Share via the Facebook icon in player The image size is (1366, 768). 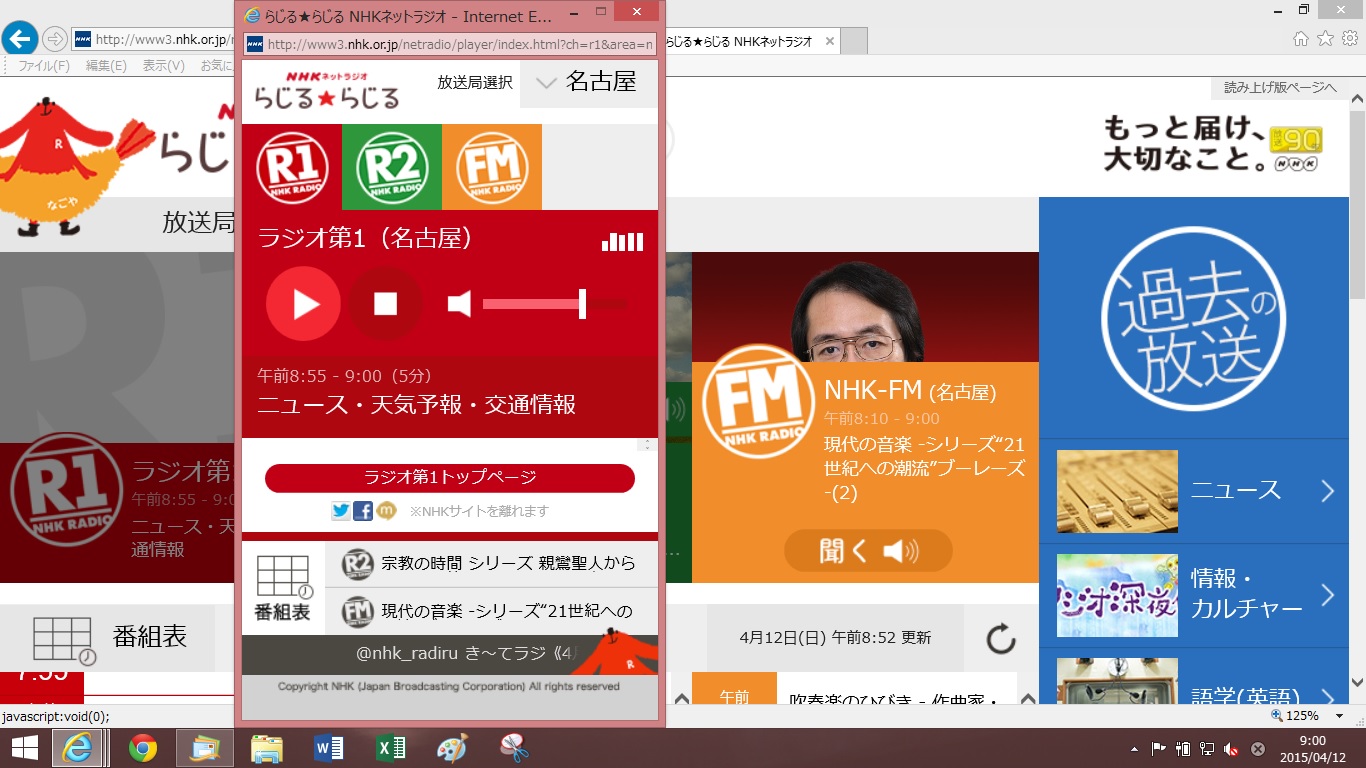tap(363, 511)
